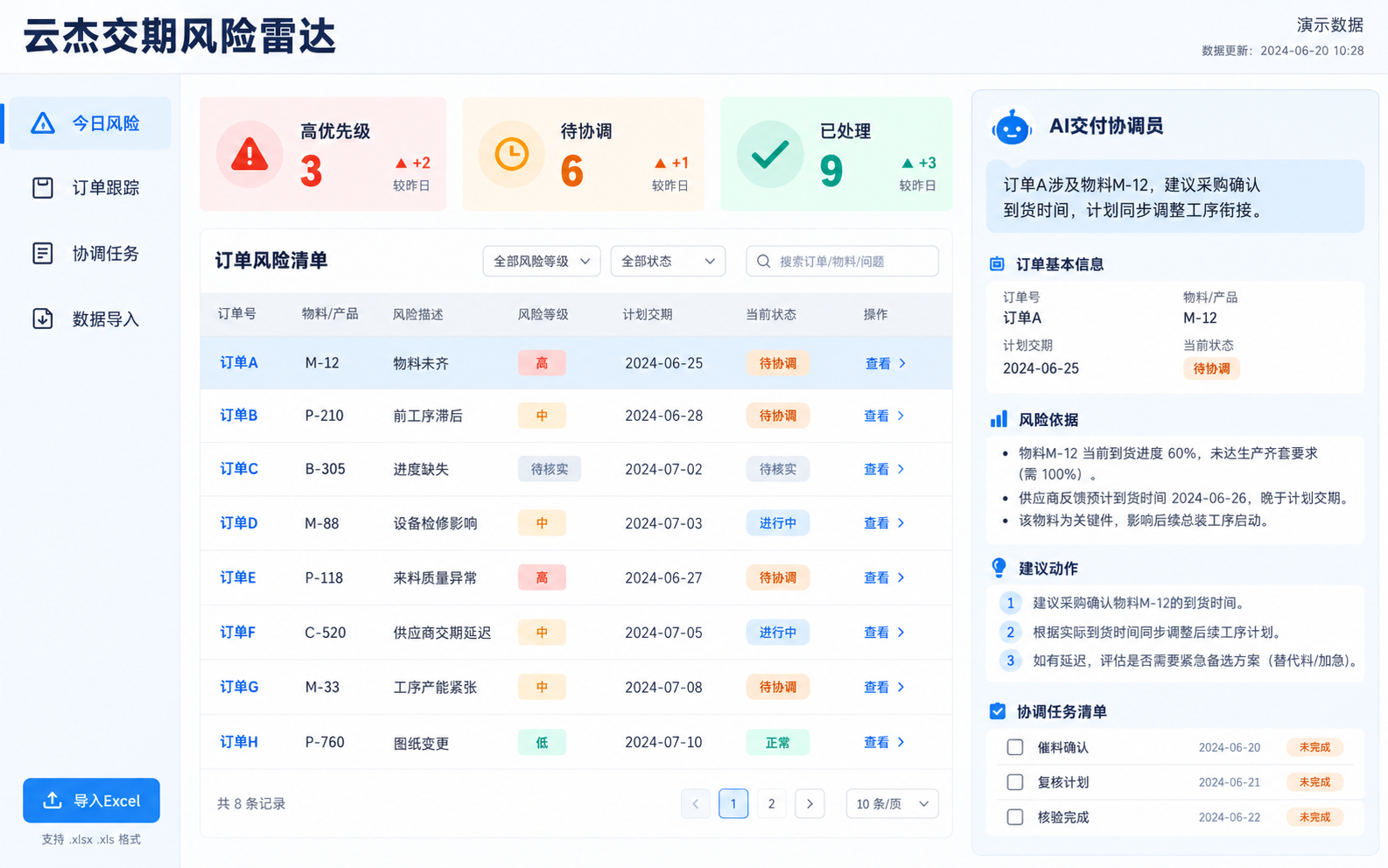Expand 订单H row via its chevron arrow
1388x868 pixels.
point(901,742)
